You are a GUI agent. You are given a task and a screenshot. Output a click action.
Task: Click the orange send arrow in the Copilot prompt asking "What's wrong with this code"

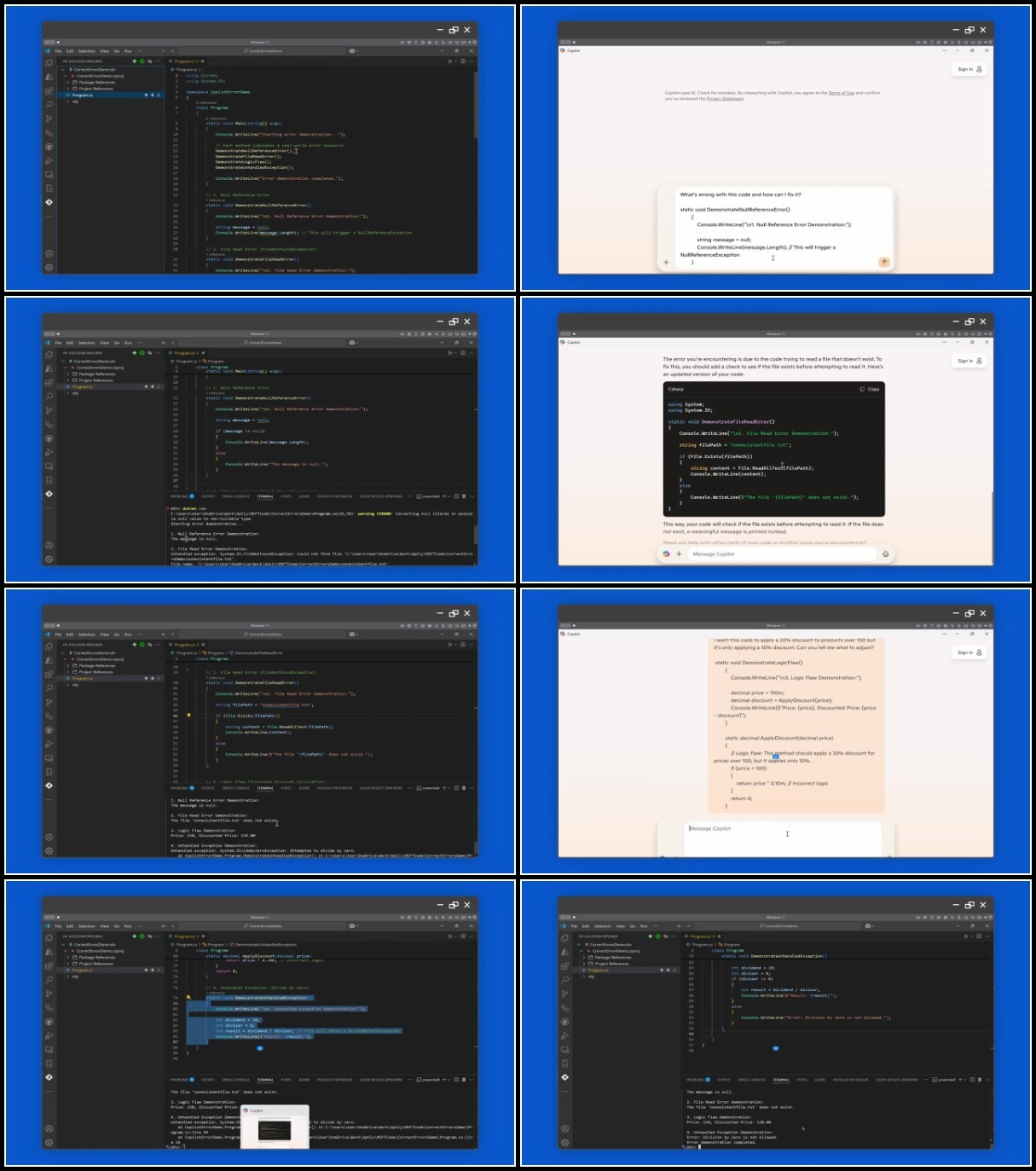[884, 262]
